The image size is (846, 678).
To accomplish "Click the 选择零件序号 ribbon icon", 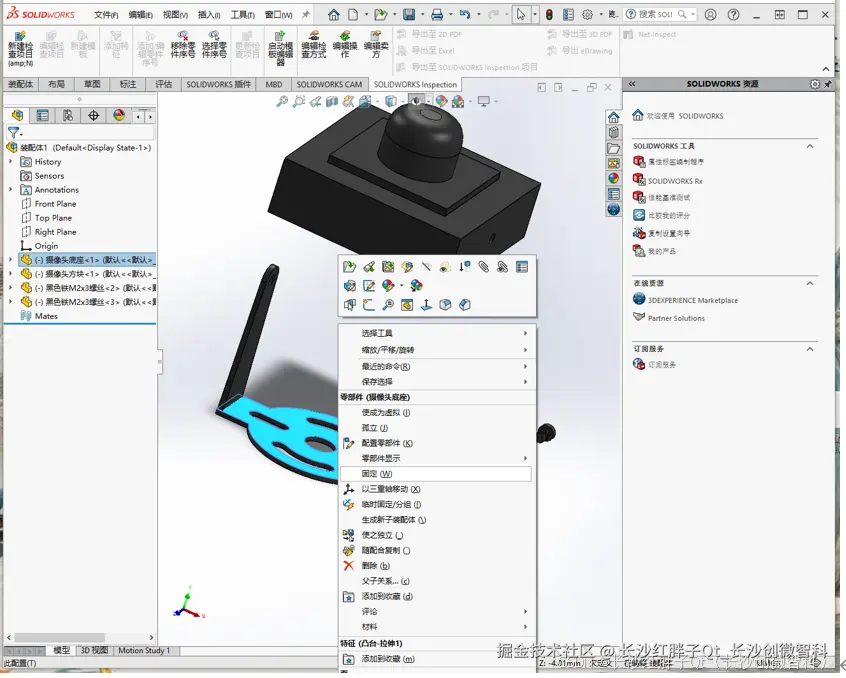I will (214, 45).
